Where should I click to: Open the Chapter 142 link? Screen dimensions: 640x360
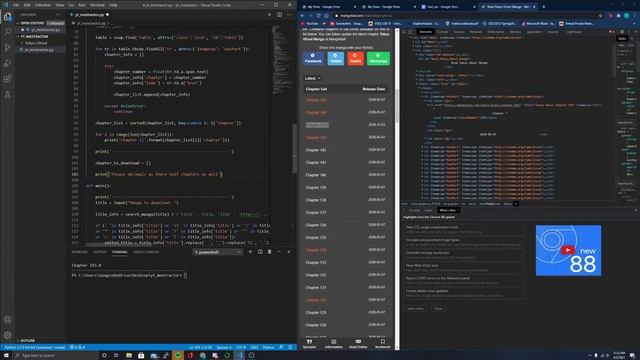[316, 150]
